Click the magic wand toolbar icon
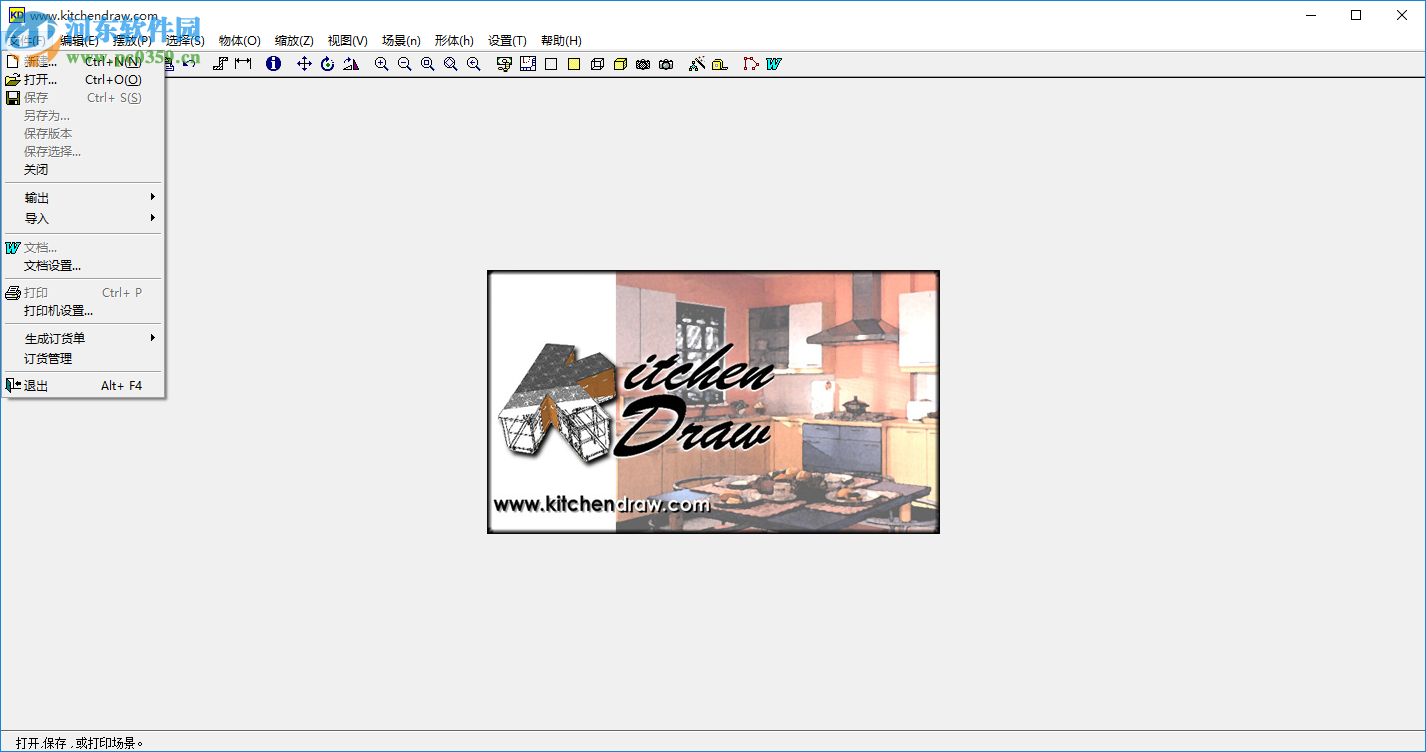The width and height of the screenshot is (1426, 752). click(x=697, y=64)
